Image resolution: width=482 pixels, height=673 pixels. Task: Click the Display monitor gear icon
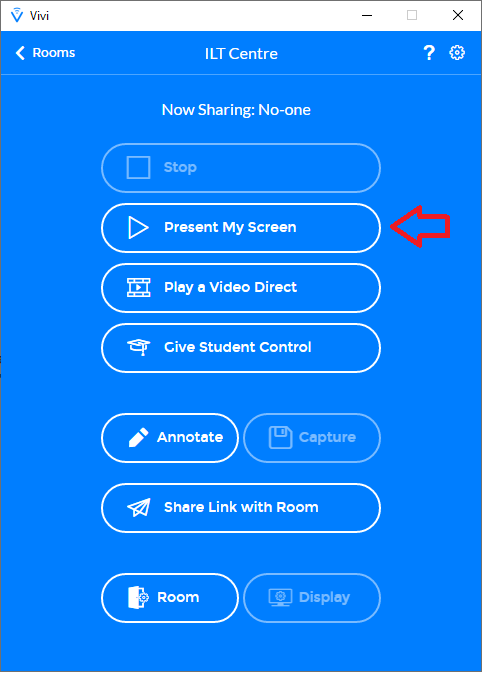click(x=280, y=597)
